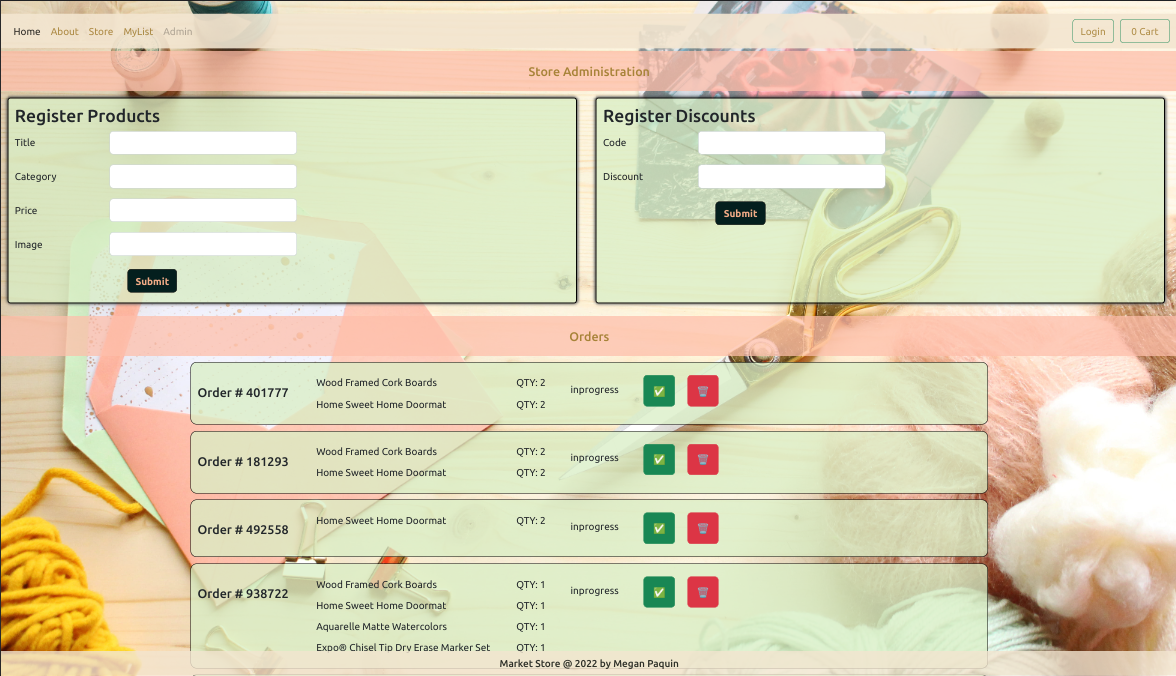The width and height of the screenshot is (1176, 676).
Task: Open MyList from the navbar
Action: (138, 32)
